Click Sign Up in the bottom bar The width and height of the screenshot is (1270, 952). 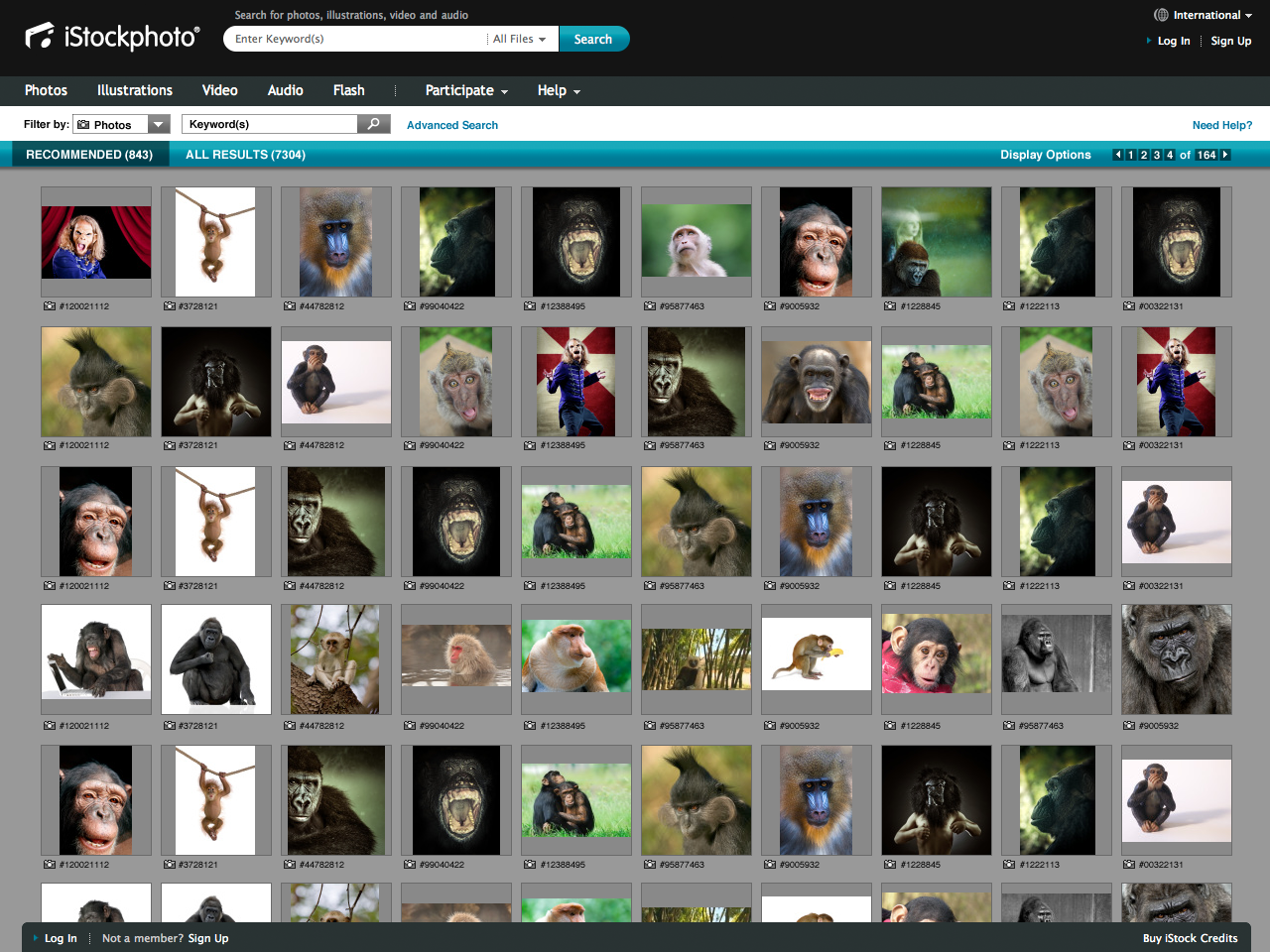(x=208, y=938)
